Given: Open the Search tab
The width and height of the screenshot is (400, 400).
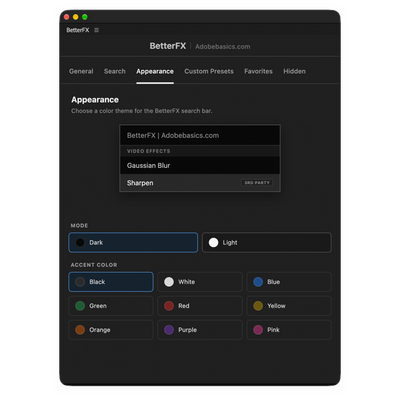Looking at the screenshot, I should [115, 71].
